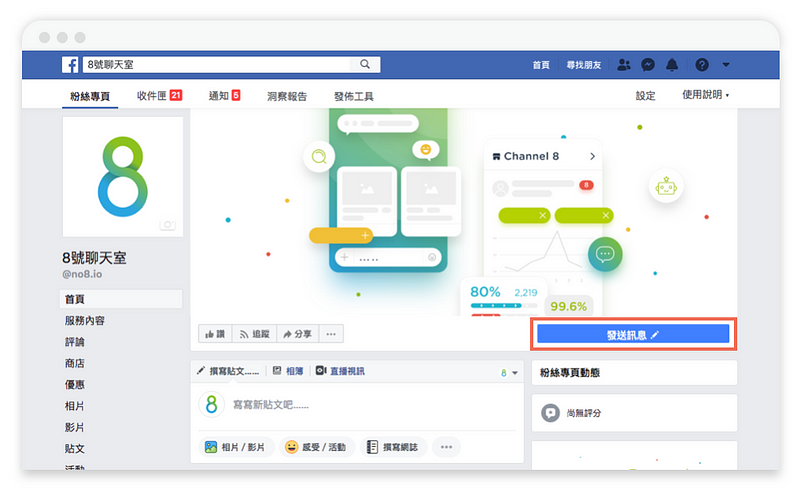The image size is (800, 500).
Task: Click the camera icon on profile picture
Action: click(x=167, y=224)
